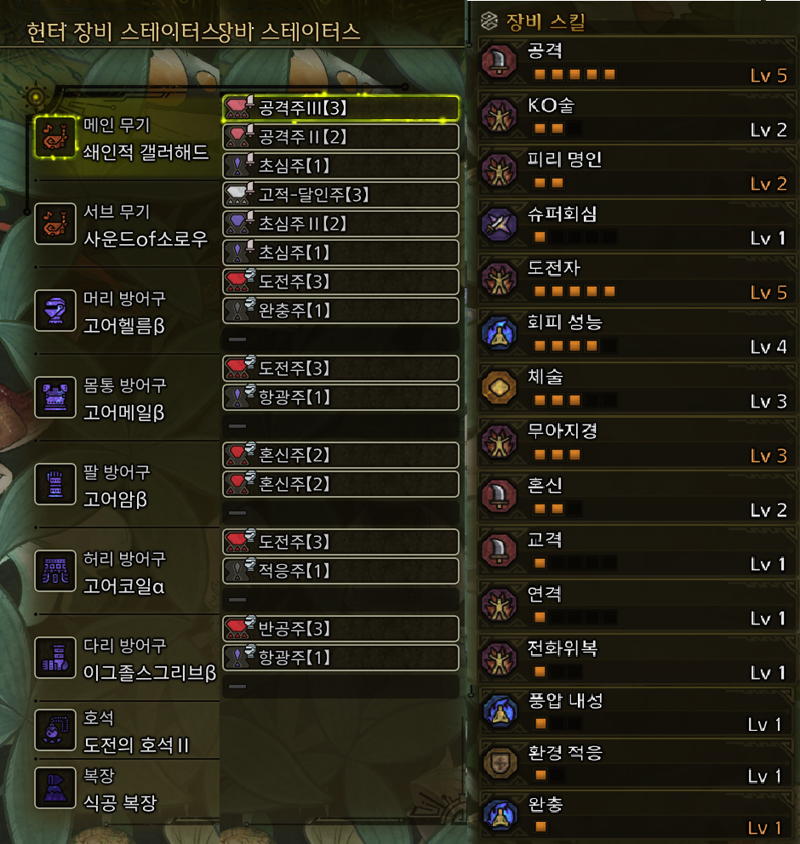Click the 서브 무기 weapon icon
This screenshot has width=800, height=844.
55,223
